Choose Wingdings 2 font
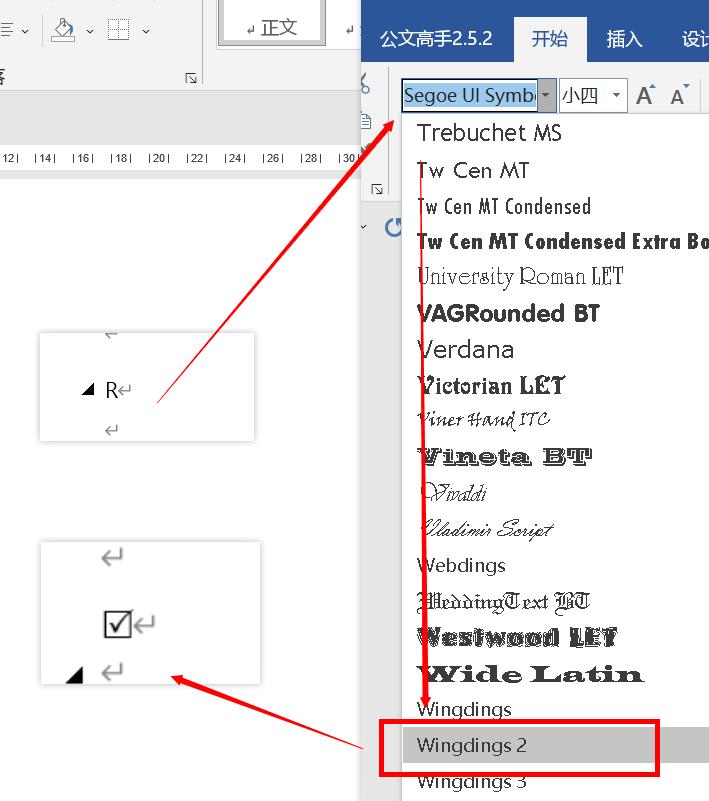The width and height of the screenshot is (709, 801). [x=556, y=745]
